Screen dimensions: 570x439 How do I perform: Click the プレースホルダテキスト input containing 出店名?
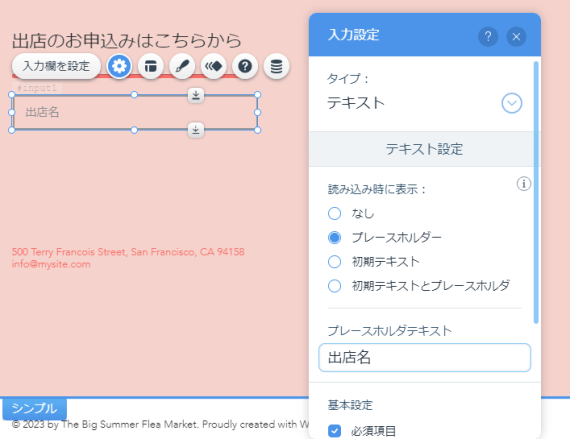coord(425,358)
